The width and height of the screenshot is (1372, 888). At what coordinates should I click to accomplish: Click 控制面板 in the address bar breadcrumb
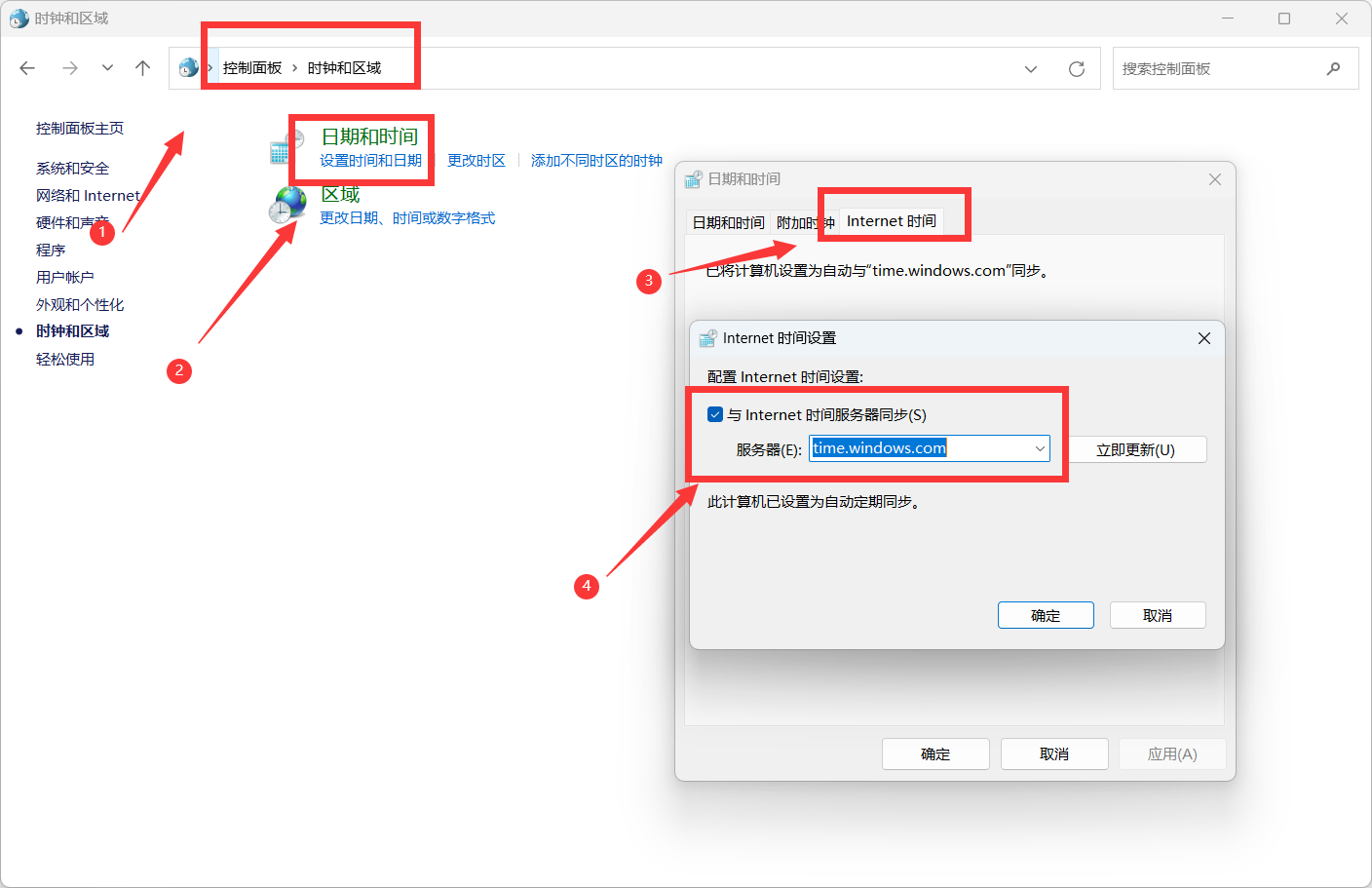coord(252,68)
